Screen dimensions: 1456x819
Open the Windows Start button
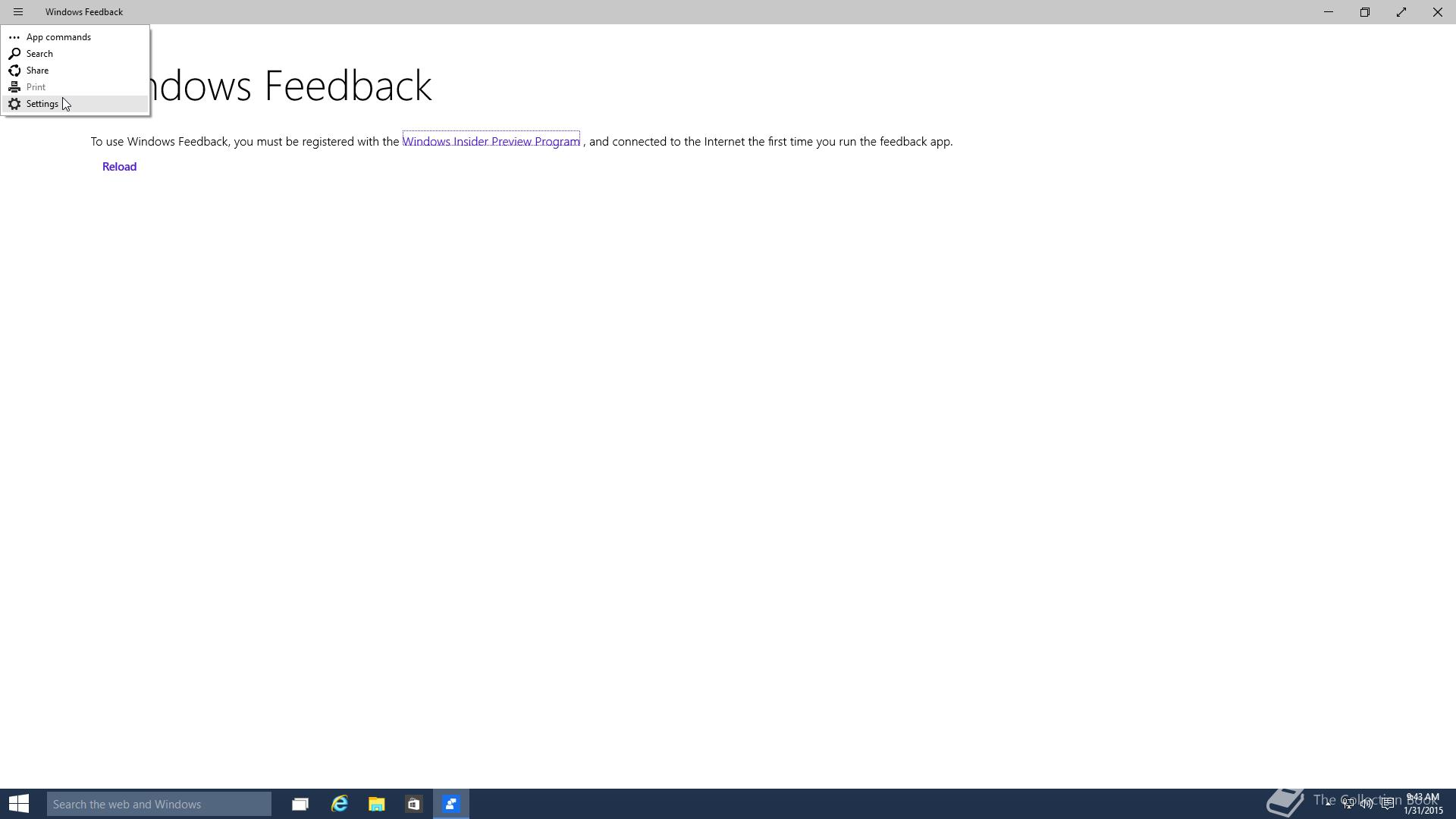[x=19, y=804]
